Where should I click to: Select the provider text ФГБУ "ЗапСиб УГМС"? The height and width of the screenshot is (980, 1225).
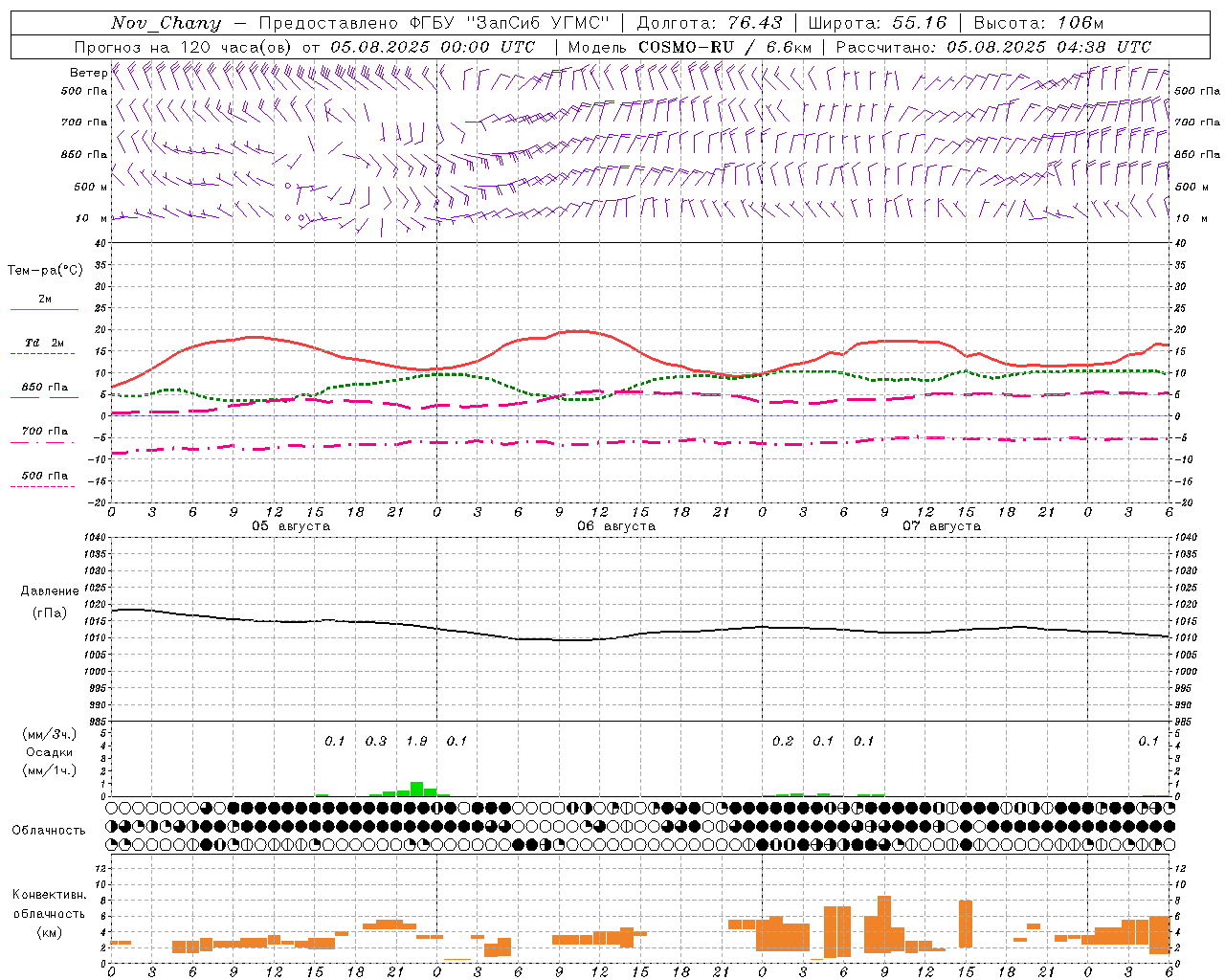click(x=509, y=23)
